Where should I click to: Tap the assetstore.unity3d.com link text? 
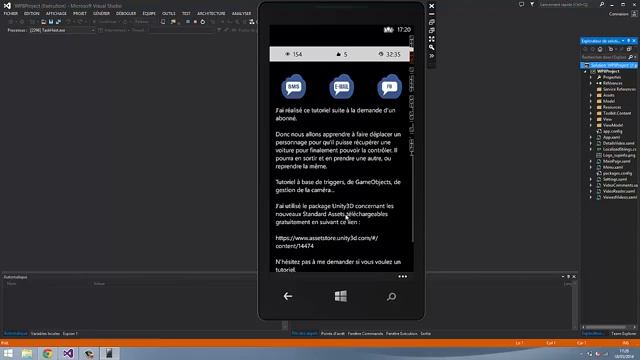[327, 242]
